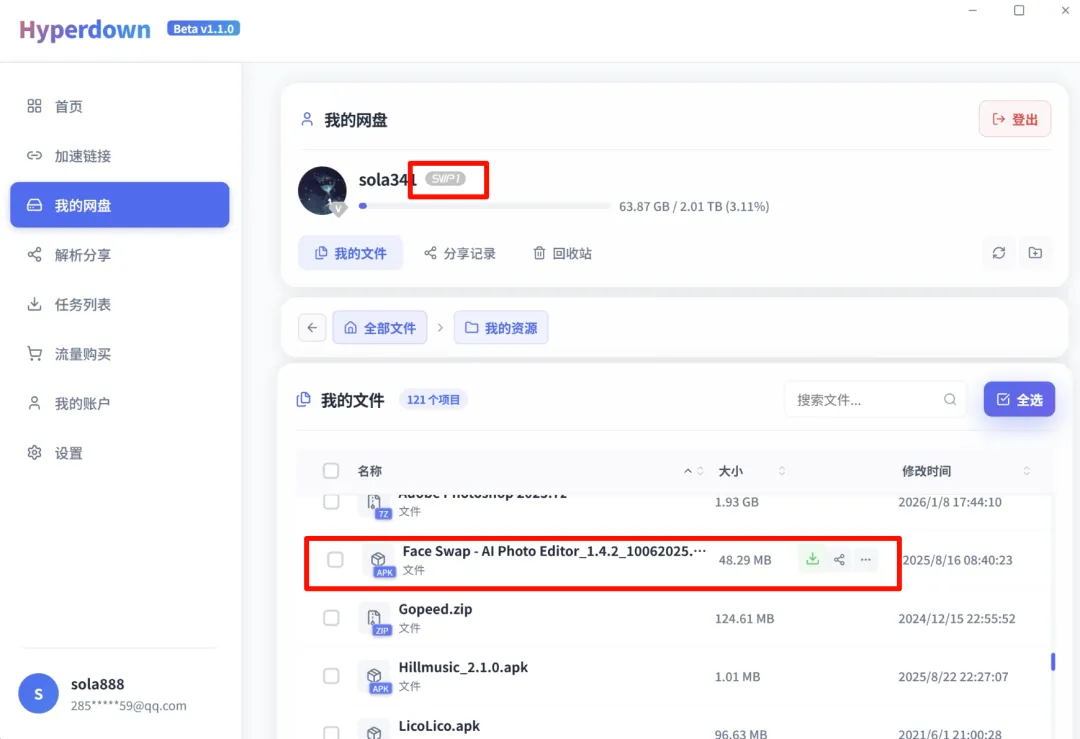Click the 63.87 GB / 2.01 TB usage text
Viewport: 1080px width, 739px height.
click(x=694, y=207)
